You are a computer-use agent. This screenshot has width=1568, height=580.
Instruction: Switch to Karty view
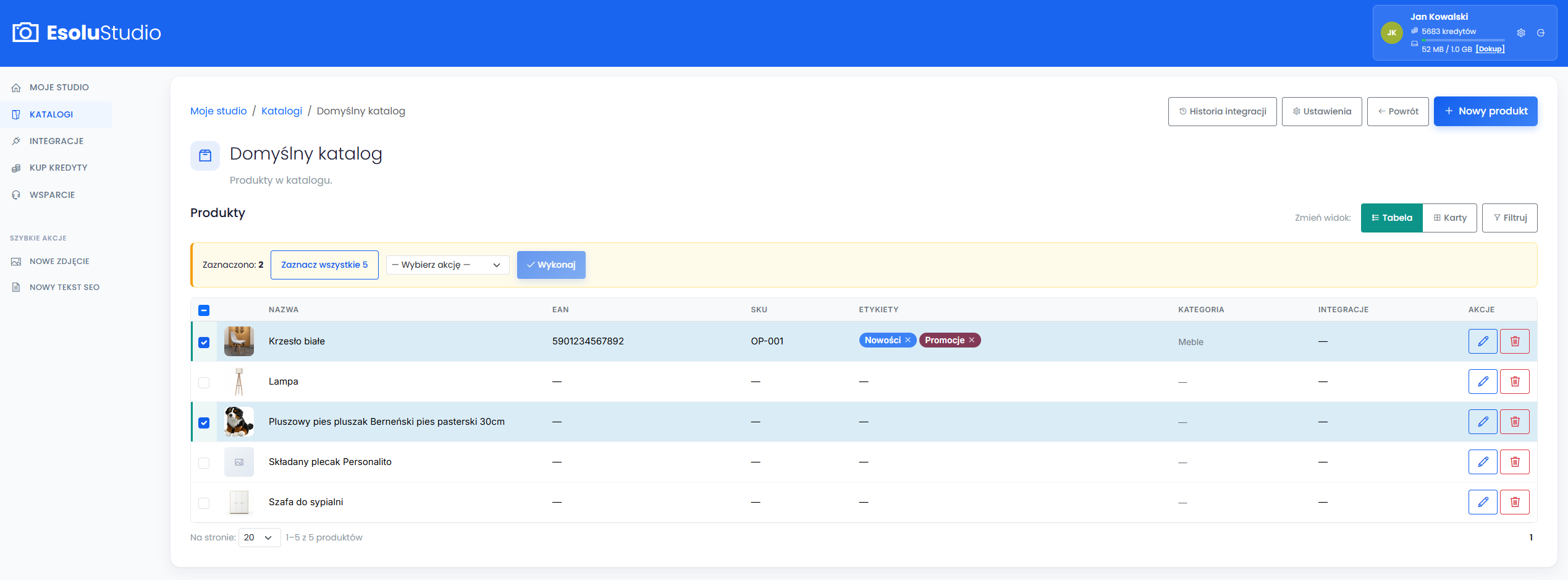click(x=1449, y=218)
